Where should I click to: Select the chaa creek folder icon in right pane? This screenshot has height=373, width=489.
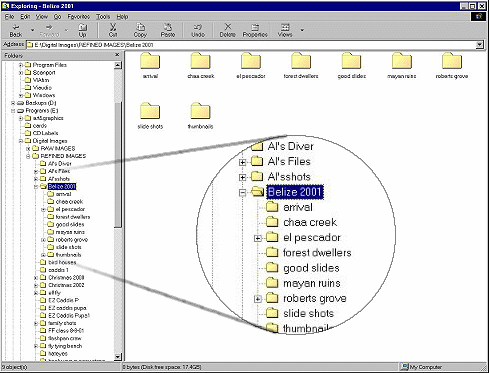201,62
